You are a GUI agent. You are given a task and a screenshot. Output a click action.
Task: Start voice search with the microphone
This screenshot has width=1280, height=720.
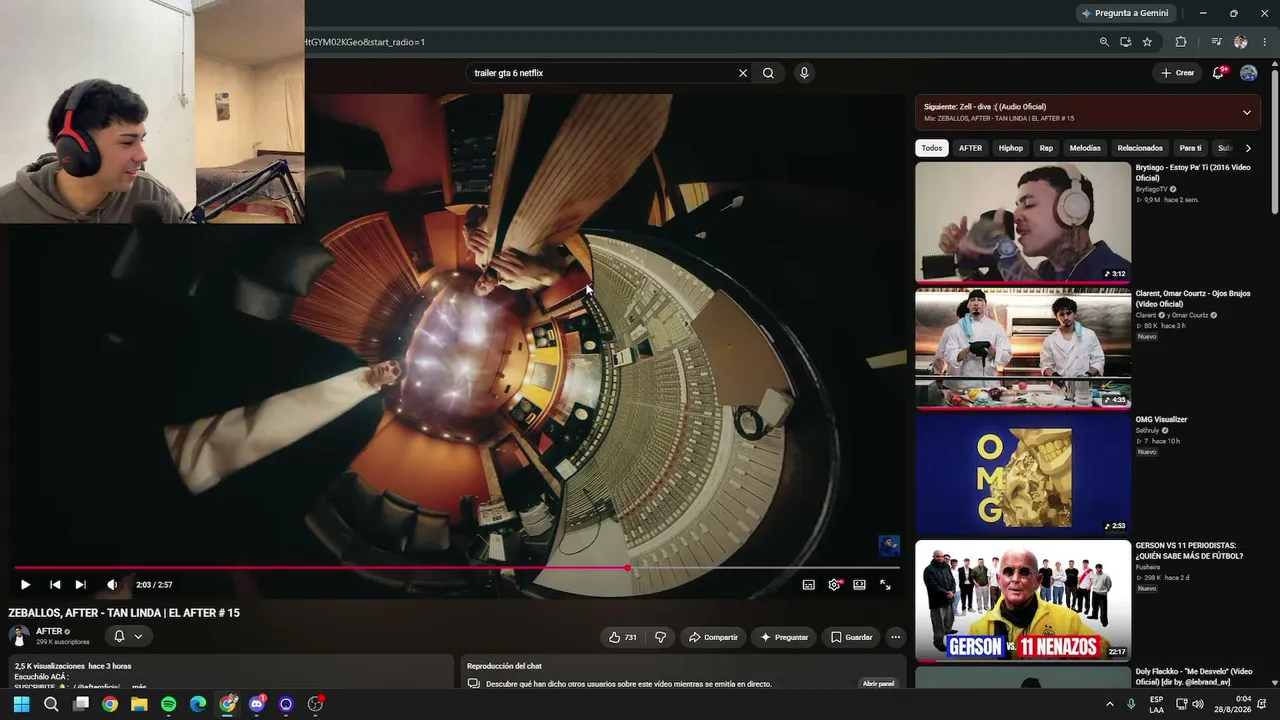click(804, 73)
